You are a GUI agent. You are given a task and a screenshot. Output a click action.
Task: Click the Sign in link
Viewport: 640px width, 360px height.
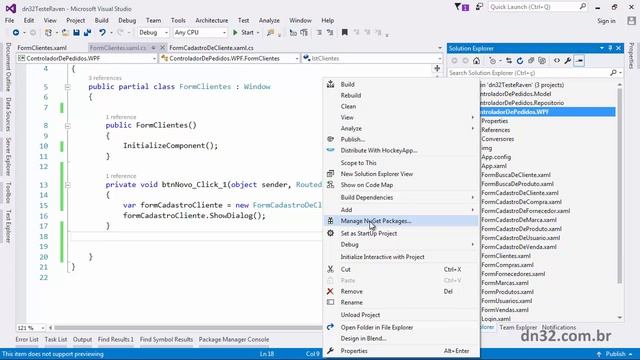(606, 21)
